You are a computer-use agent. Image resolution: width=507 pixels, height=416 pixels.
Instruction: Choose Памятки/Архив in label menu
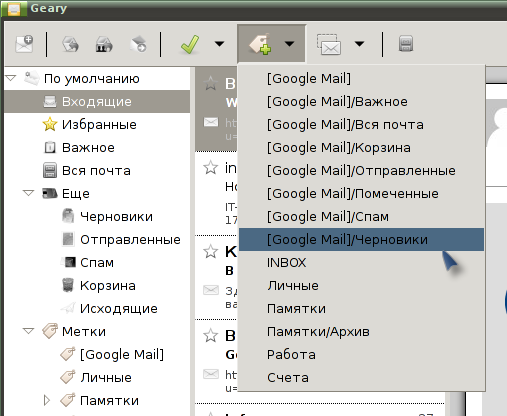pos(361,331)
